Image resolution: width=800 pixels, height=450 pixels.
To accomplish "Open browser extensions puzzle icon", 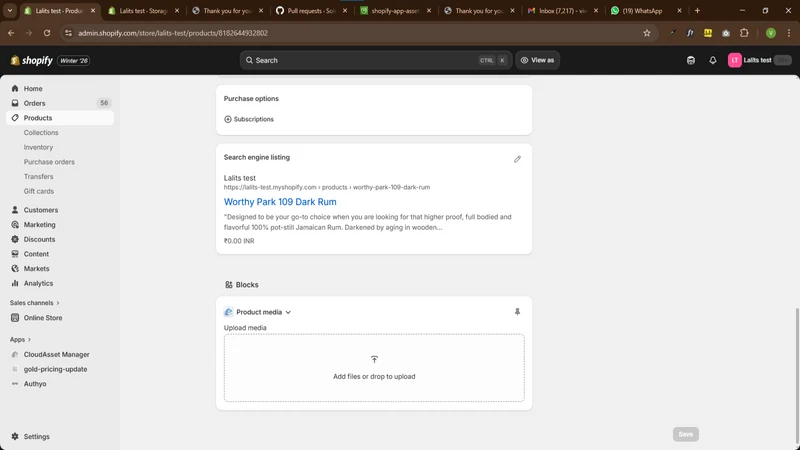I will [744, 33].
